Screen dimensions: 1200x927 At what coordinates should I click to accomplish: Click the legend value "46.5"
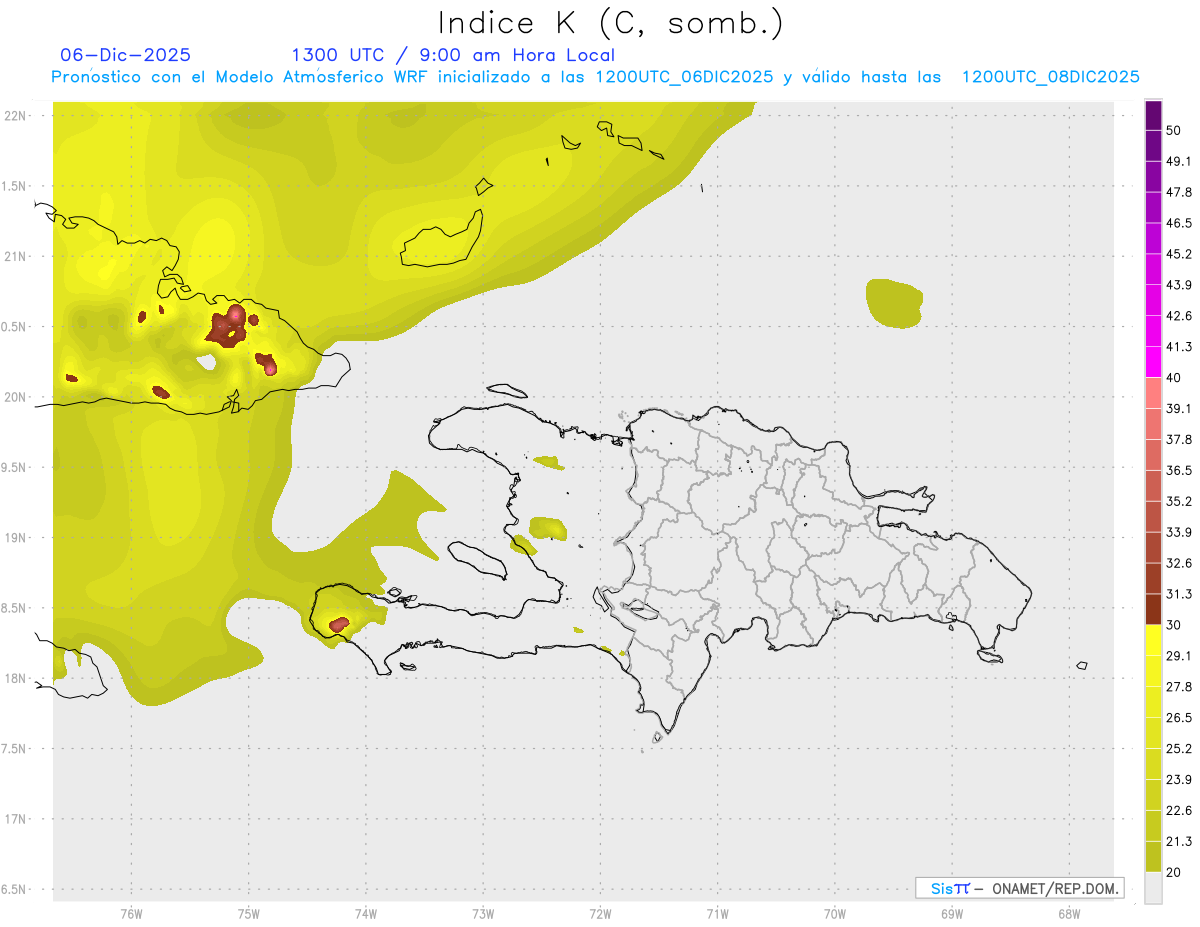[1179, 223]
